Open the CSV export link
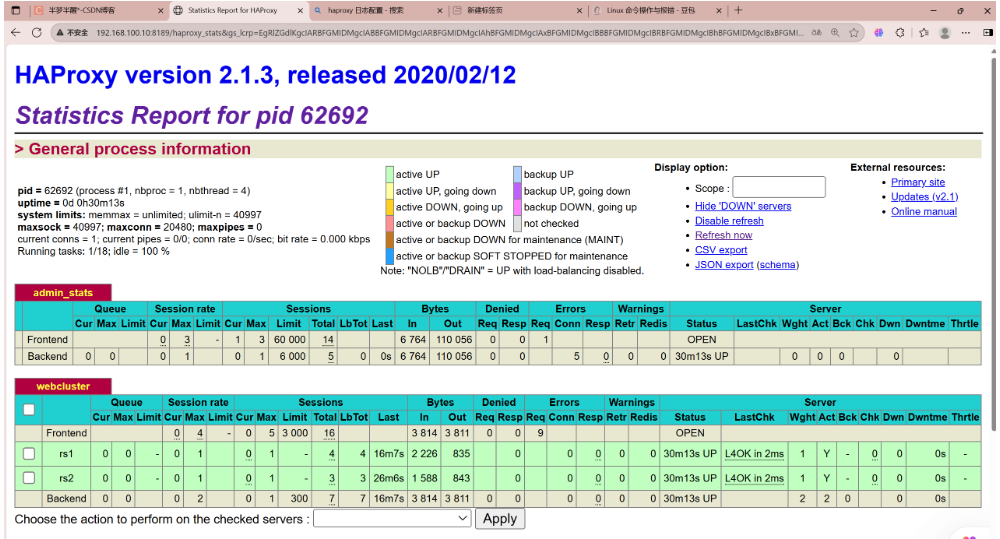This screenshot has height=539, width=1000. [721, 250]
